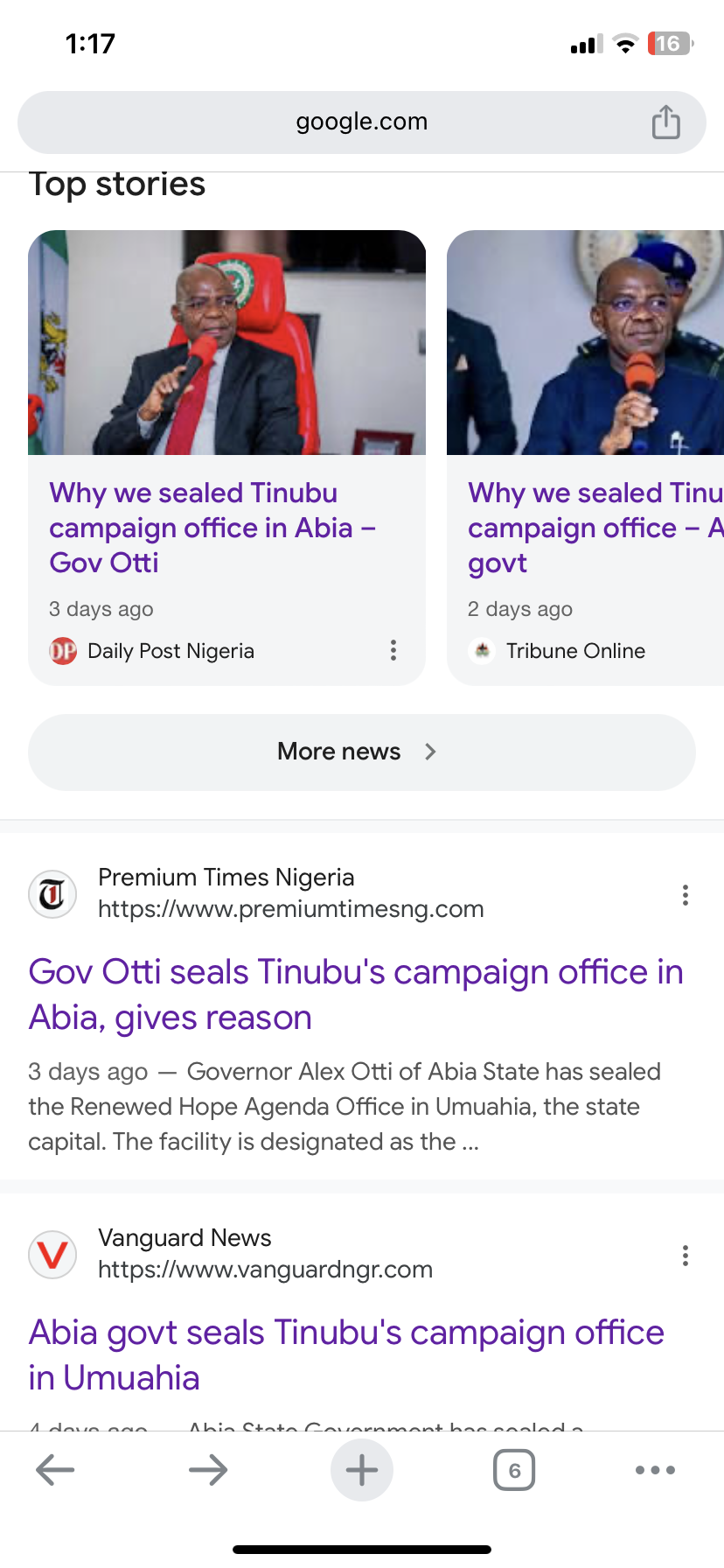
Task: Open the tab switcher showing 6 tabs
Action: (514, 1470)
